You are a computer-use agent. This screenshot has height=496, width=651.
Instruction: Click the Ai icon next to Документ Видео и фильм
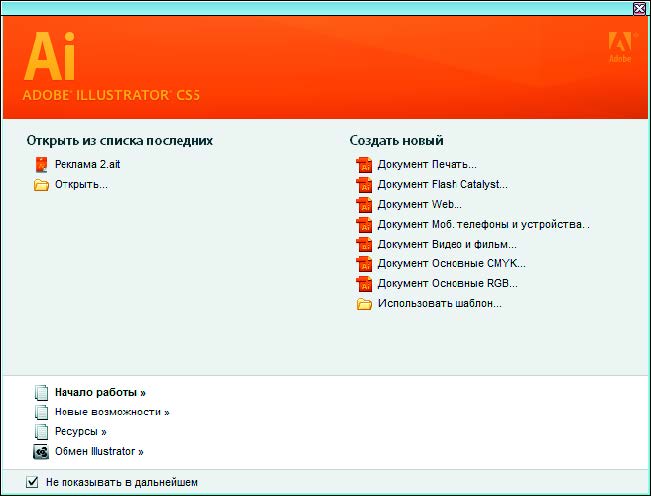(364, 244)
